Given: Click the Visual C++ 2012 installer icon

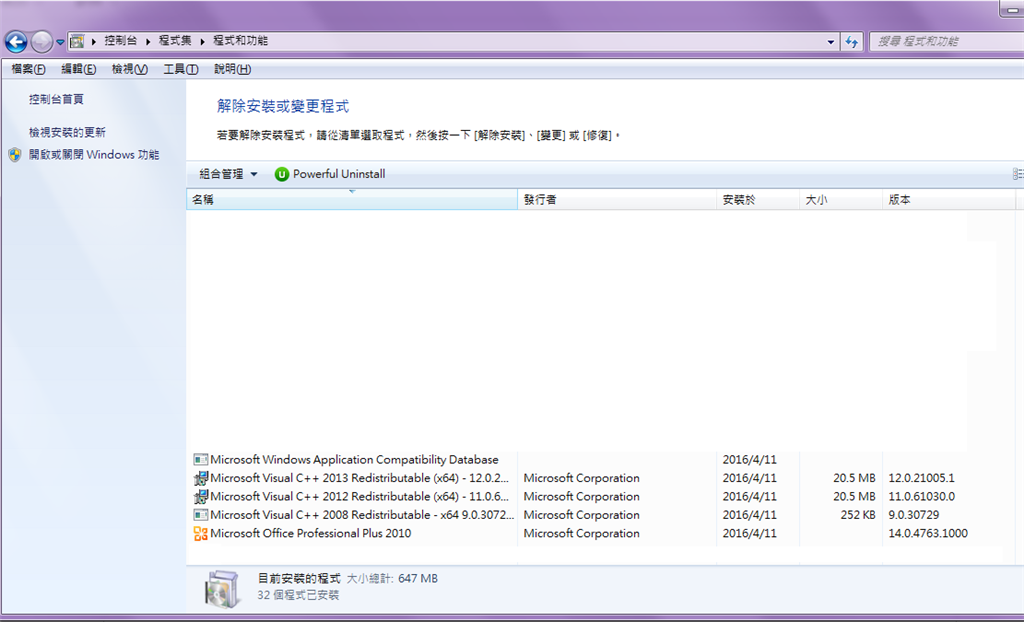Looking at the screenshot, I should point(200,497).
